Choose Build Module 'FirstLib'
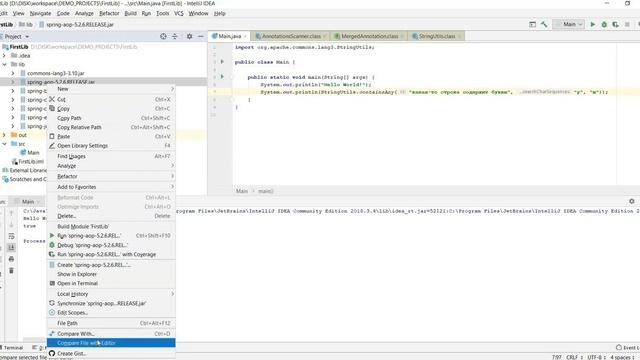This screenshot has width=640, height=360. click(x=111, y=227)
